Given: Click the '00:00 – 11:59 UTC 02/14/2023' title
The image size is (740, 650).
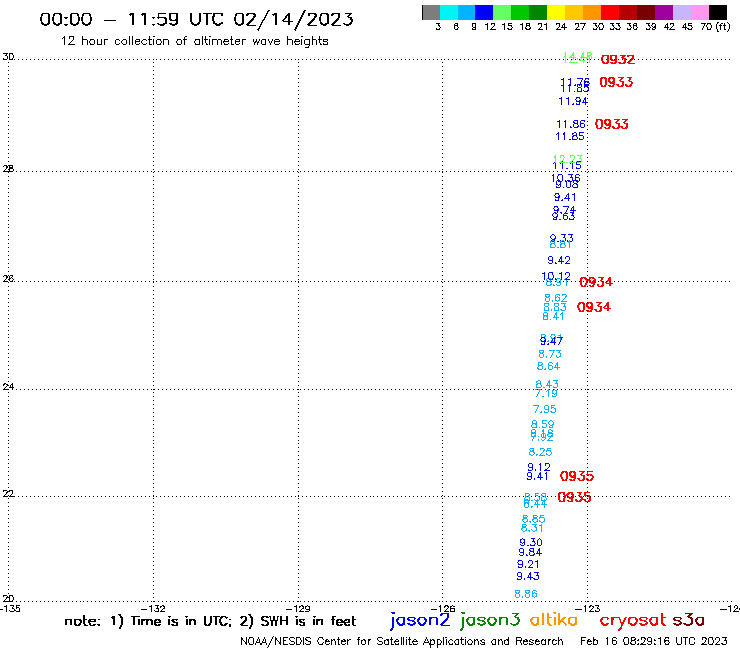Looking at the screenshot, I should pos(196,19).
